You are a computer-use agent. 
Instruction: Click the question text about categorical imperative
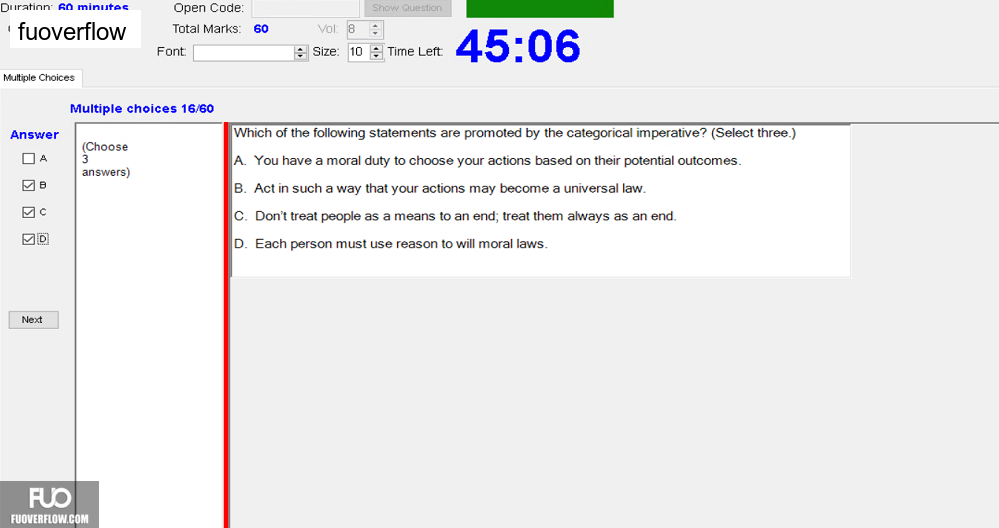pyautogui.click(x=515, y=133)
